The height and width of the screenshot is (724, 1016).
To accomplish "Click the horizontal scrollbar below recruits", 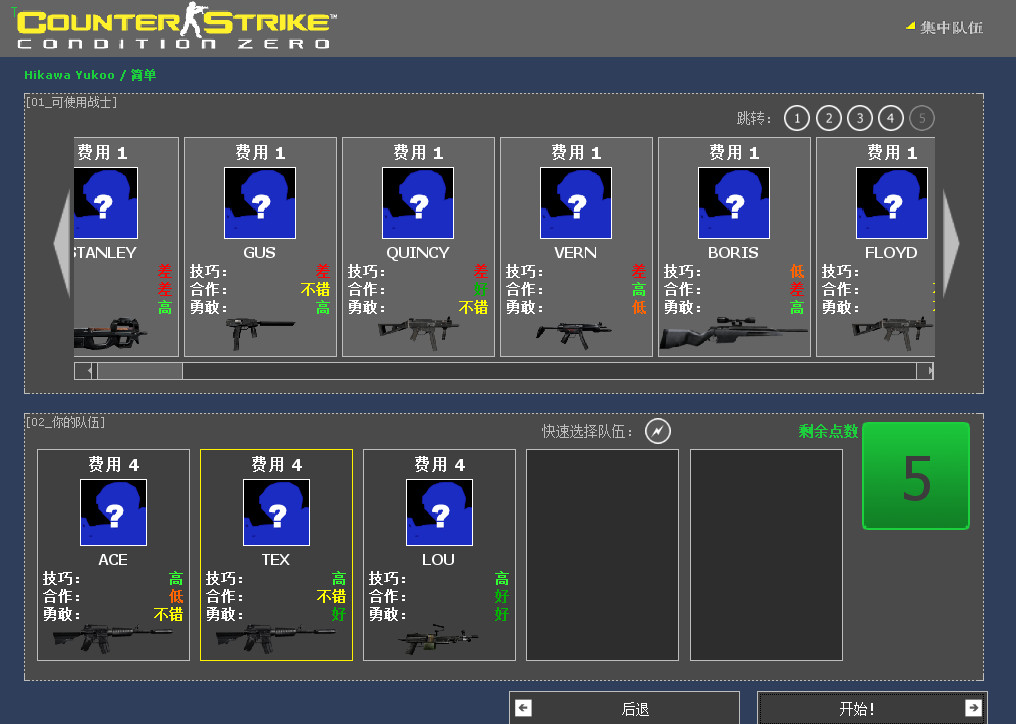I will click(x=500, y=370).
